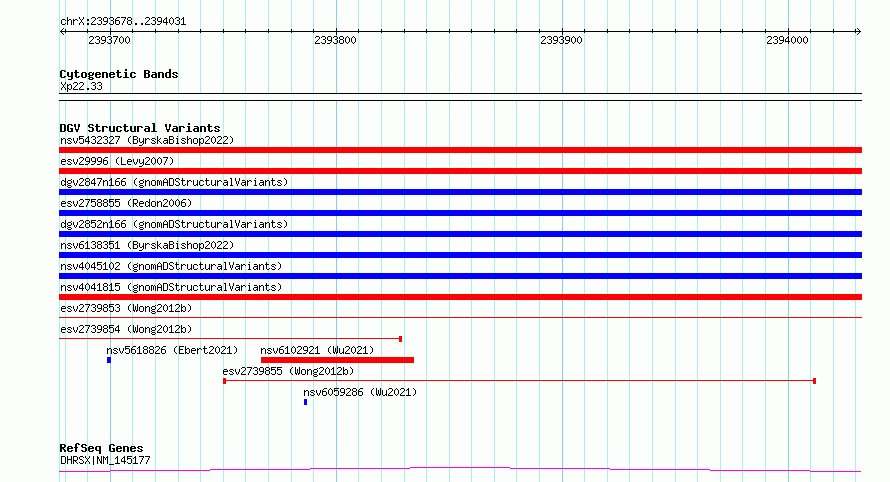Click the nsv5618826 (Ebert2021) label
This screenshot has width=890, height=482.
[172, 350]
